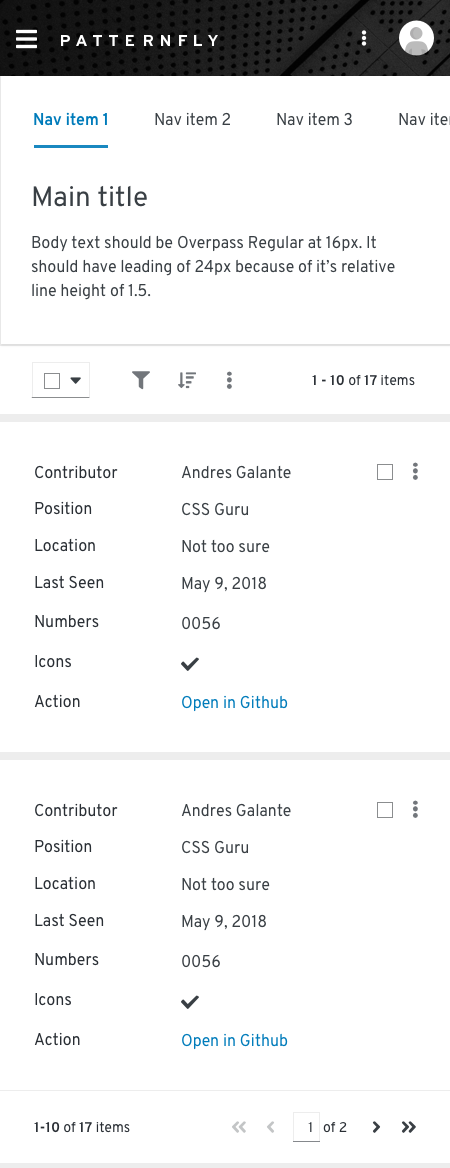Check the first Andres Galante card checkbox
Image resolution: width=450 pixels, height=1168 pixels.
coord(385,472)
